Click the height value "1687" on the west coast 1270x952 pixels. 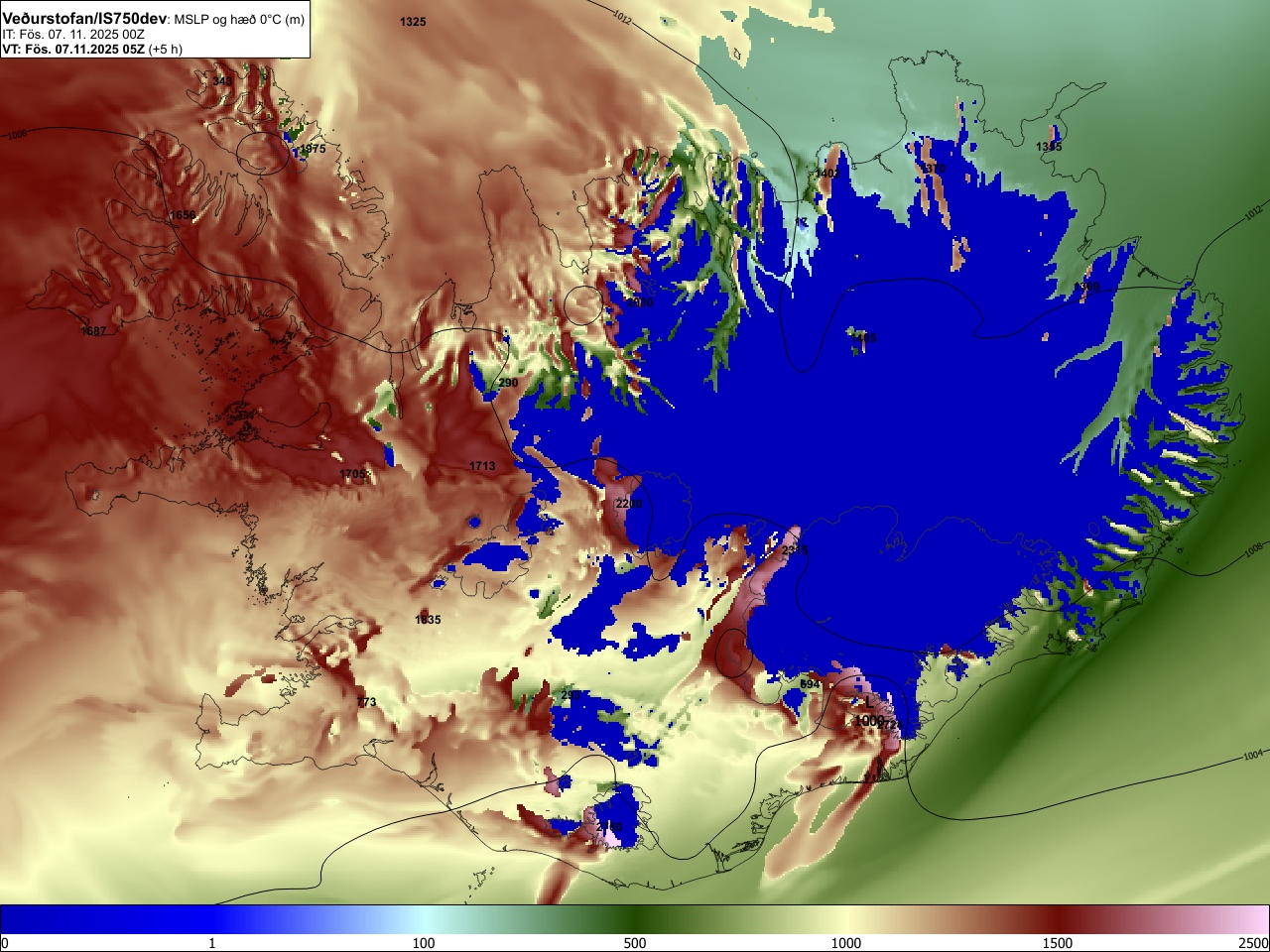pos(93,331)
